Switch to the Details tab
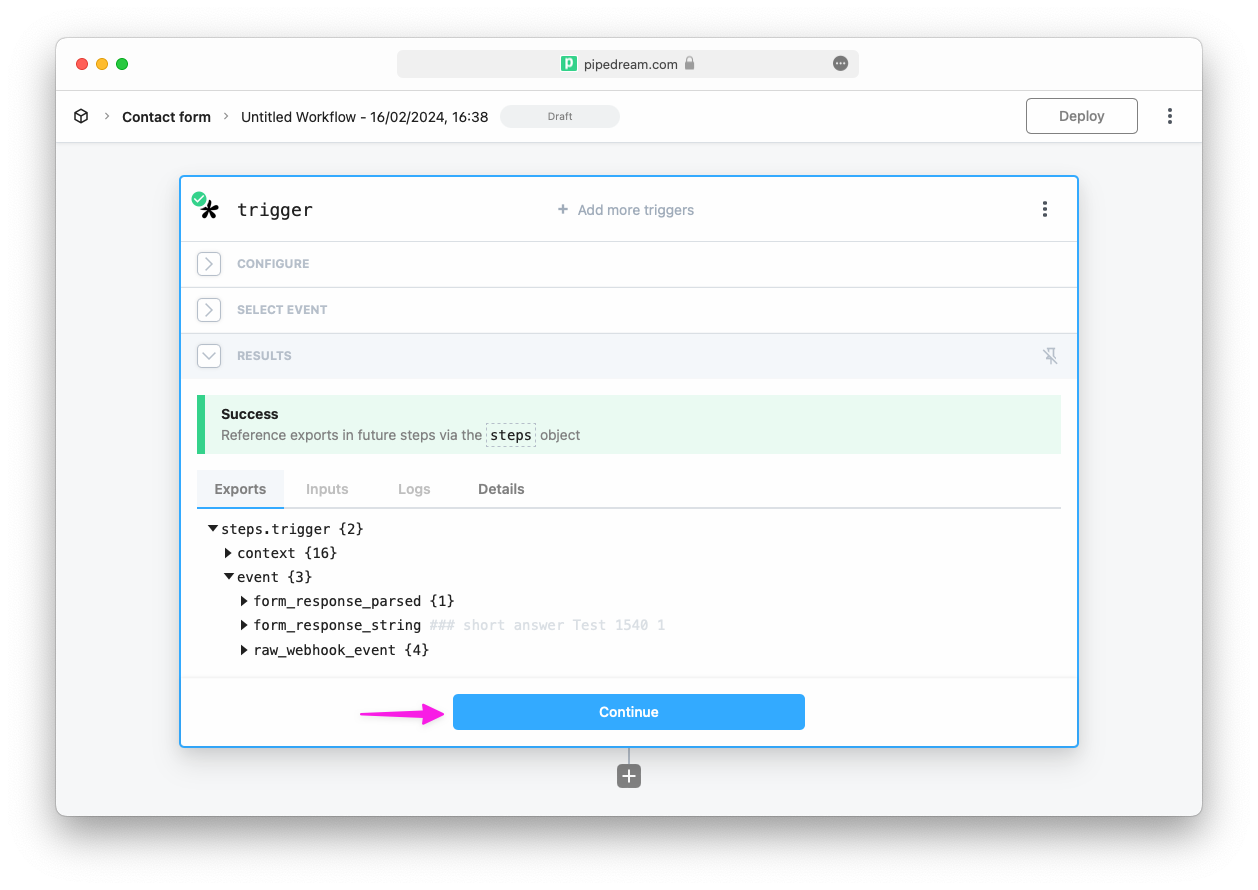This screenshot has width=1258, height=890. (x=501, y=489)
